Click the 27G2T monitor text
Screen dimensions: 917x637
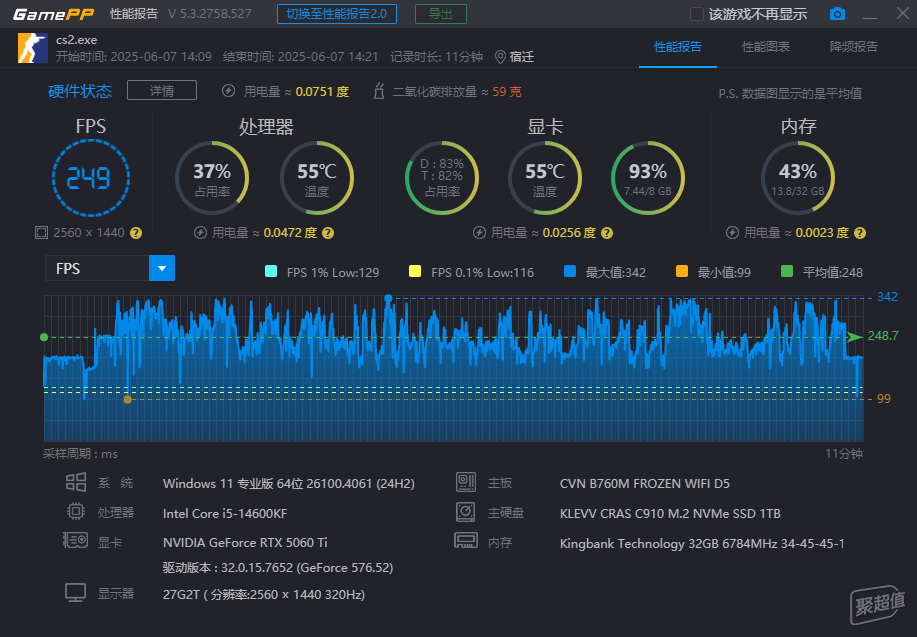pyautogui.click(x=264, y=594)
